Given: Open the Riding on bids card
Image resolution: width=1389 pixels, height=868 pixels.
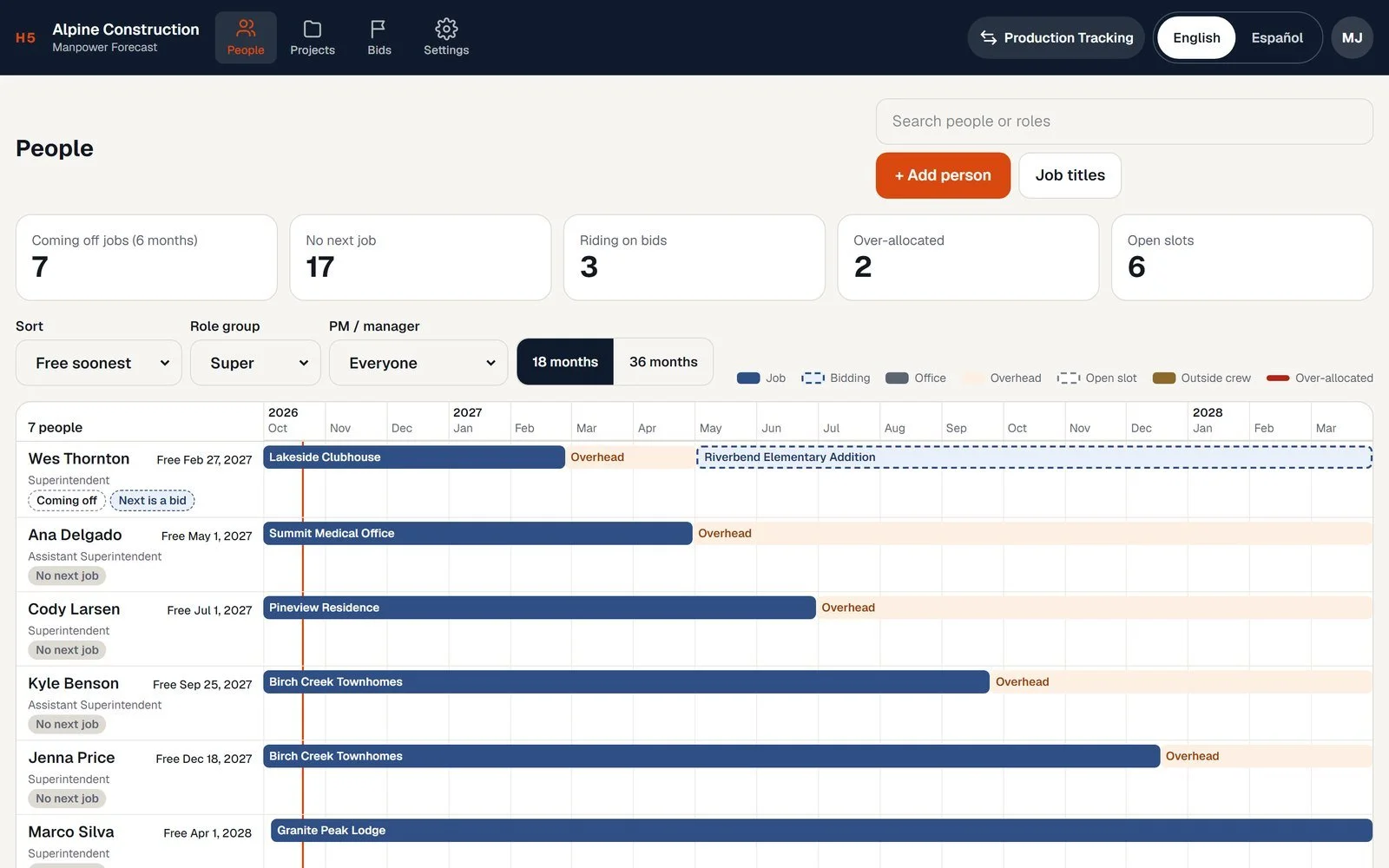Looking at the screenshot, I should pos(694,258).
